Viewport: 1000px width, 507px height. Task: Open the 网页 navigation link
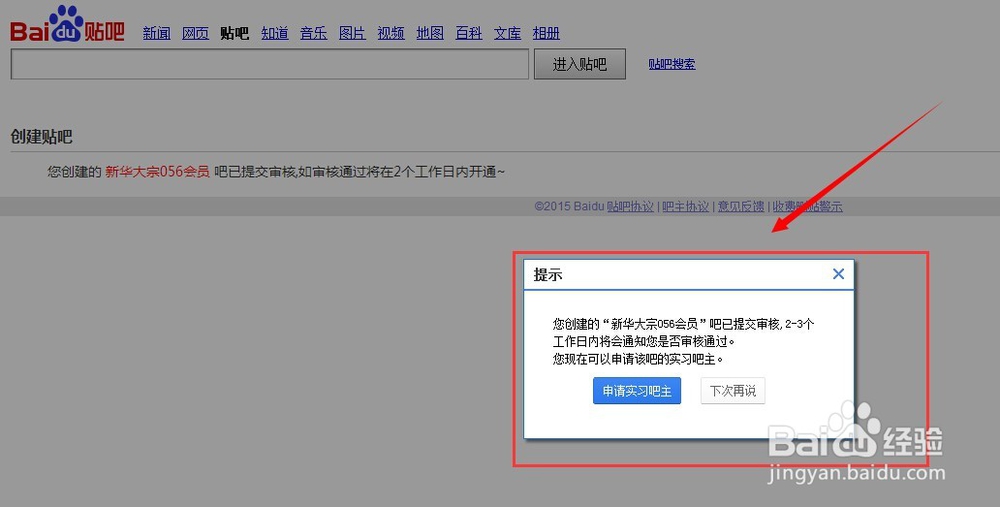pos(195,33)
